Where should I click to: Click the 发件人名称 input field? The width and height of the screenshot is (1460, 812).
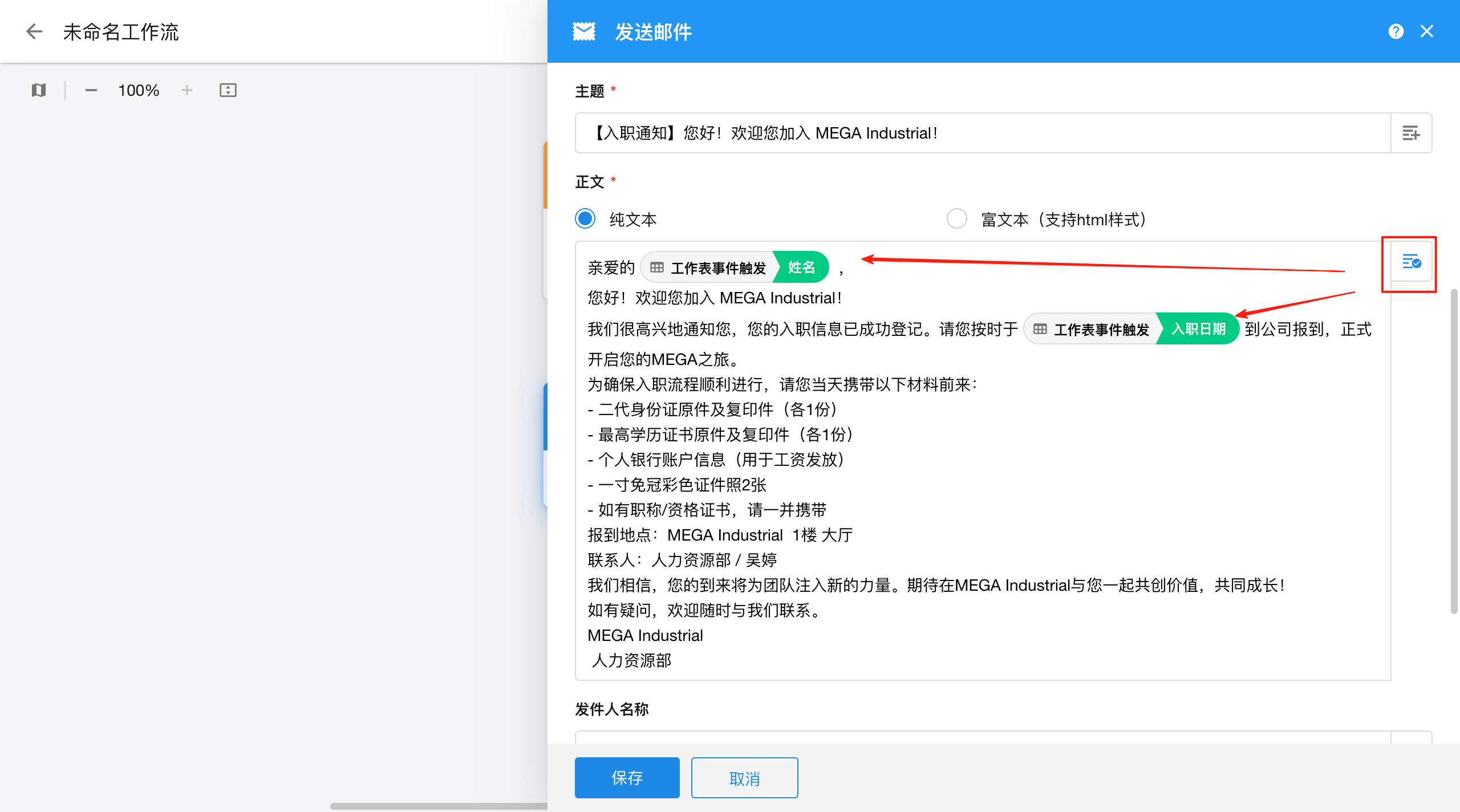[983, 737]
